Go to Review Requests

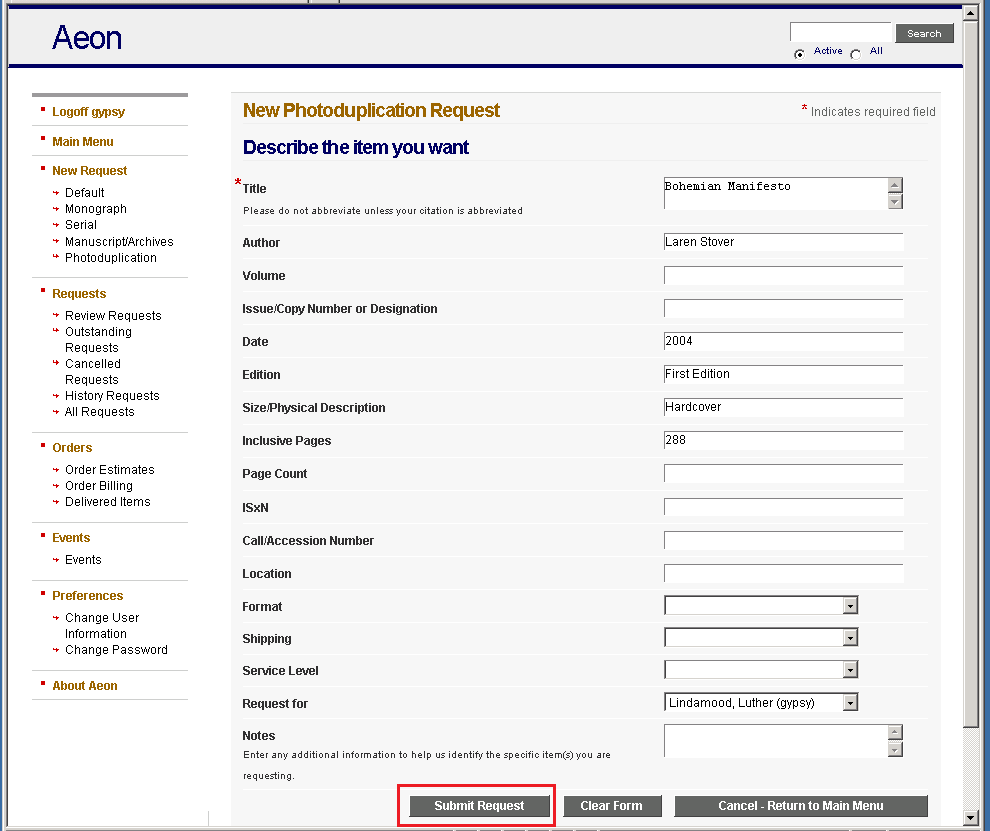pyautogui.click(x=113, y=315)
